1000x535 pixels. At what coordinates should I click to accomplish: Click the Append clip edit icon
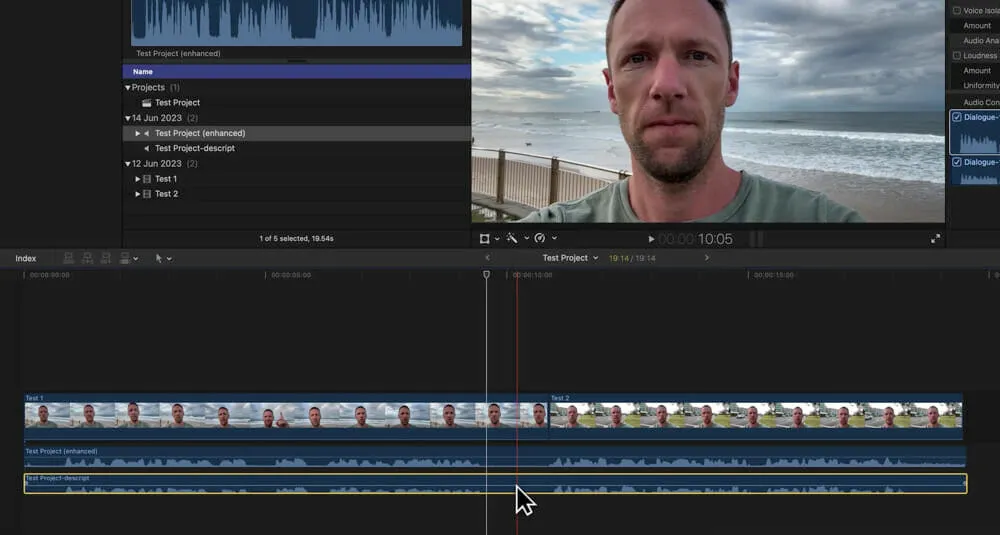click(x=106, y=258)
